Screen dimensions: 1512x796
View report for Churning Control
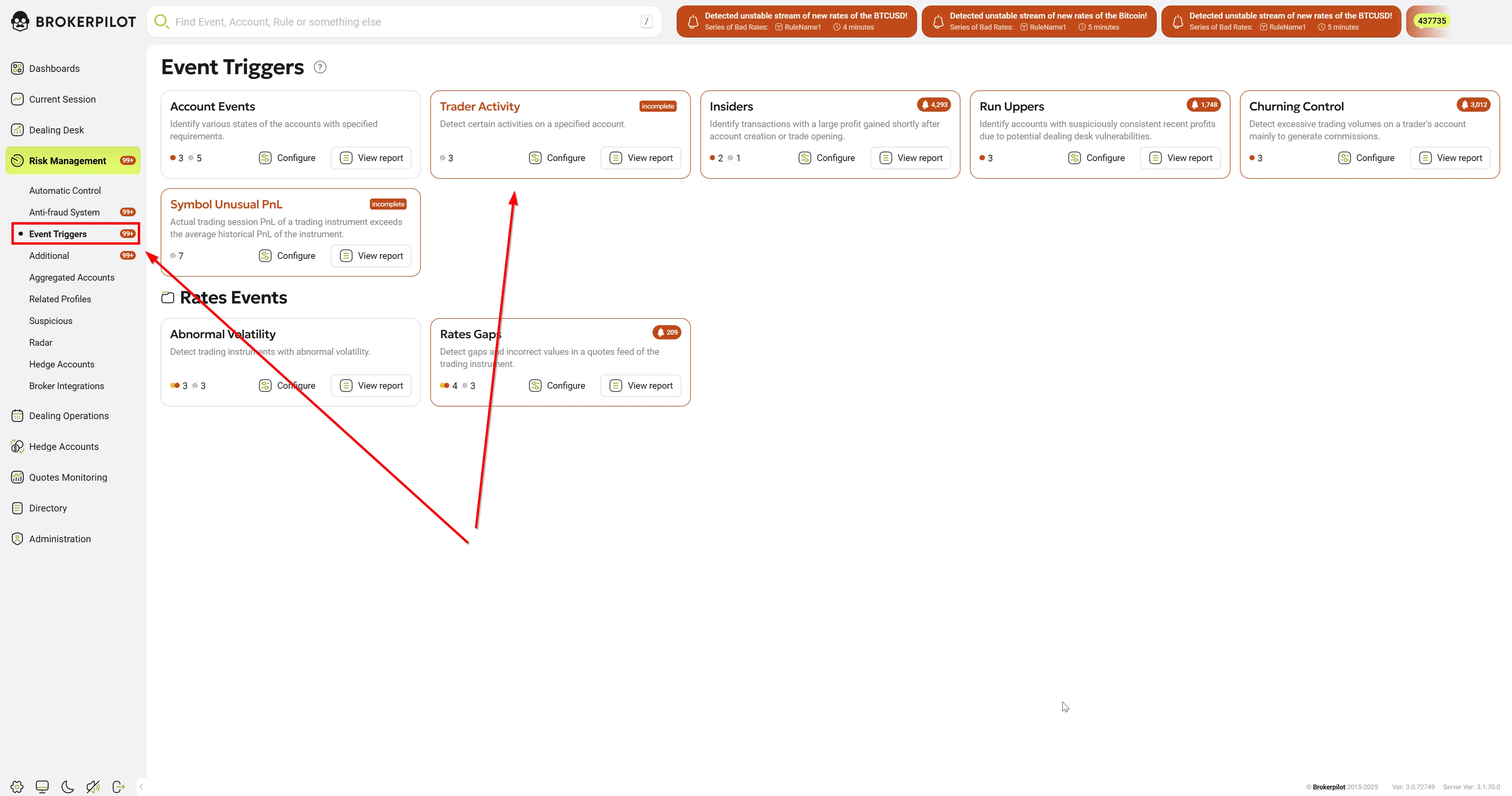pos(1450,158)
